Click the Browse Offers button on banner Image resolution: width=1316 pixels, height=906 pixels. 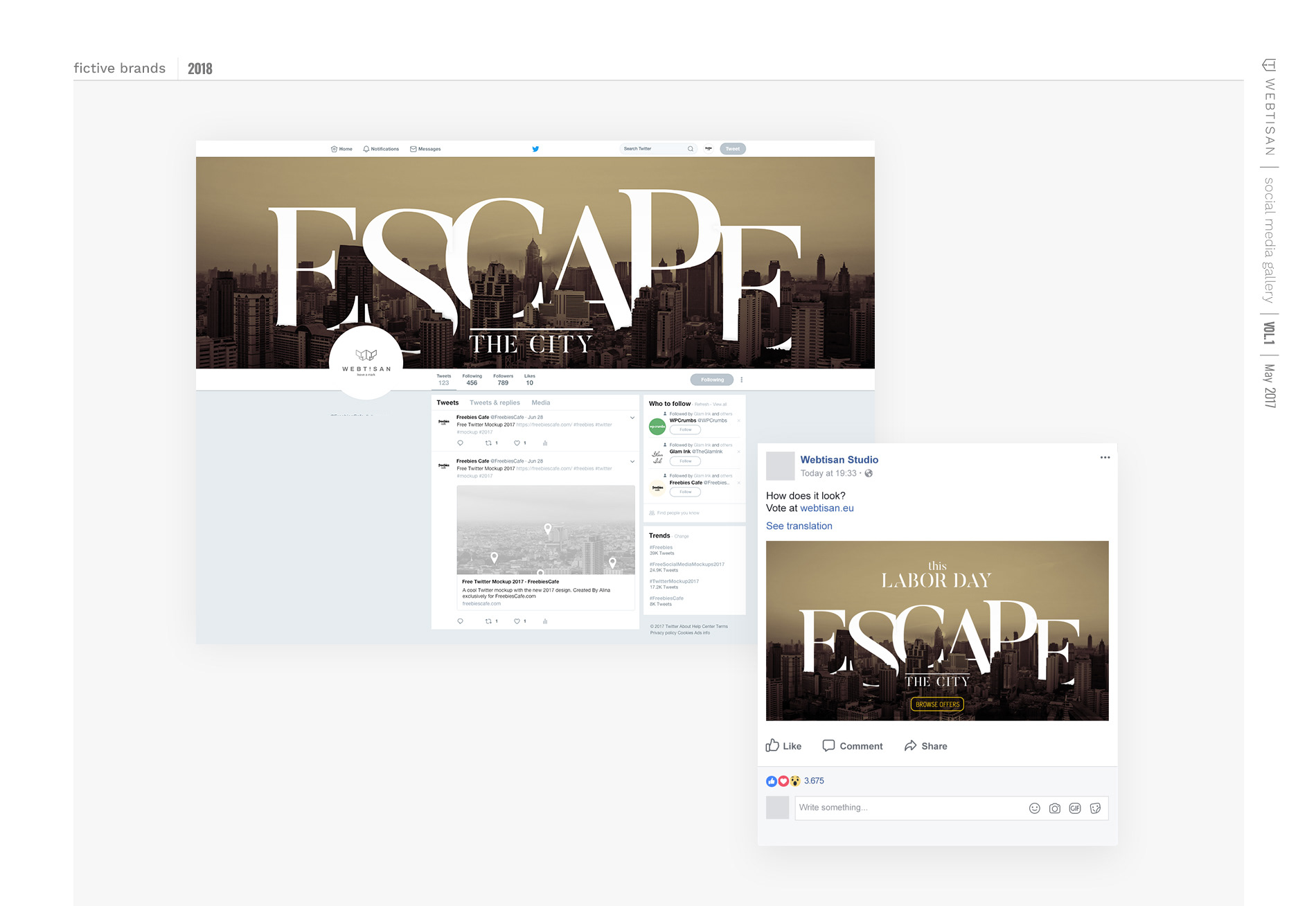[x=937, y=704]
